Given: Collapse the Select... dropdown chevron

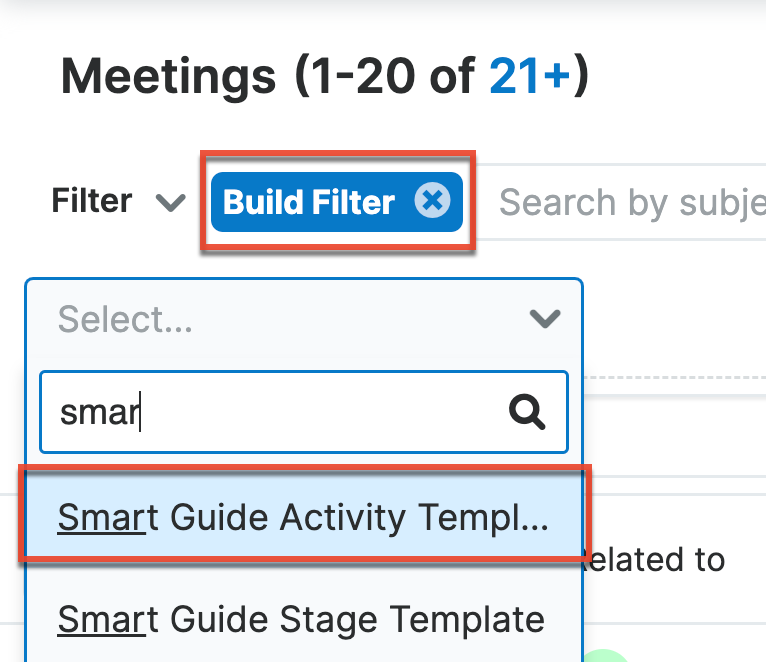Looking at the screenshot, I should coord(544,320).
